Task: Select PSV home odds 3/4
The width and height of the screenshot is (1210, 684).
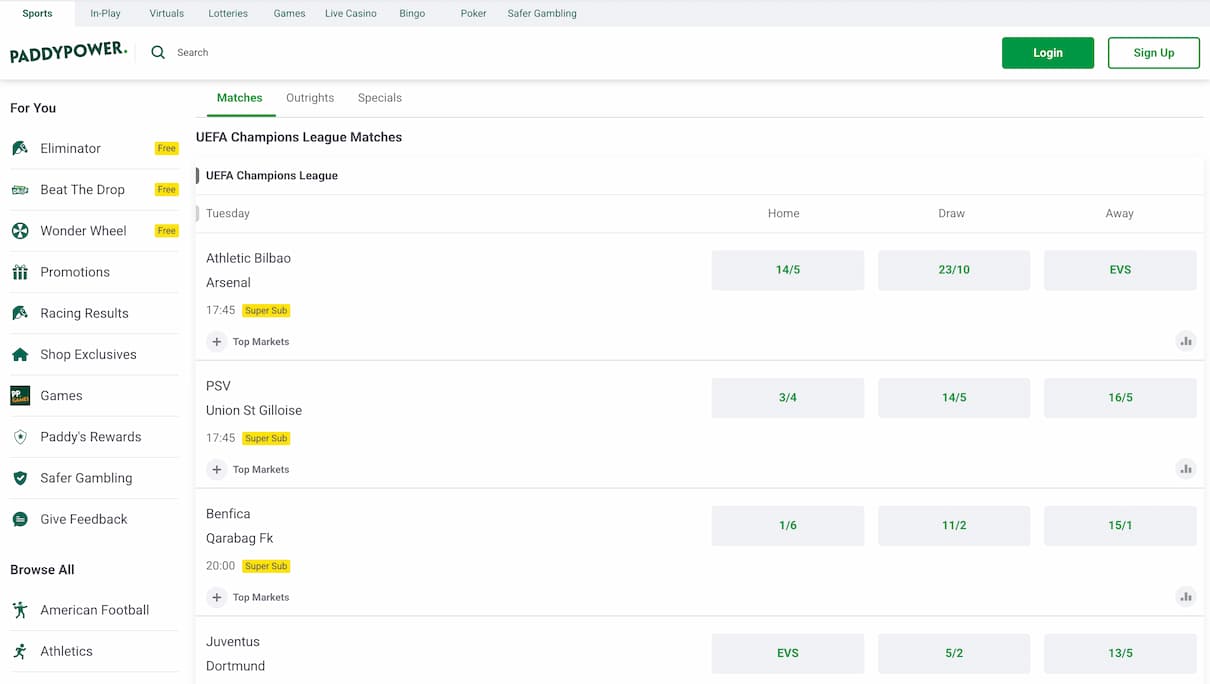Action: pos(788,398)
